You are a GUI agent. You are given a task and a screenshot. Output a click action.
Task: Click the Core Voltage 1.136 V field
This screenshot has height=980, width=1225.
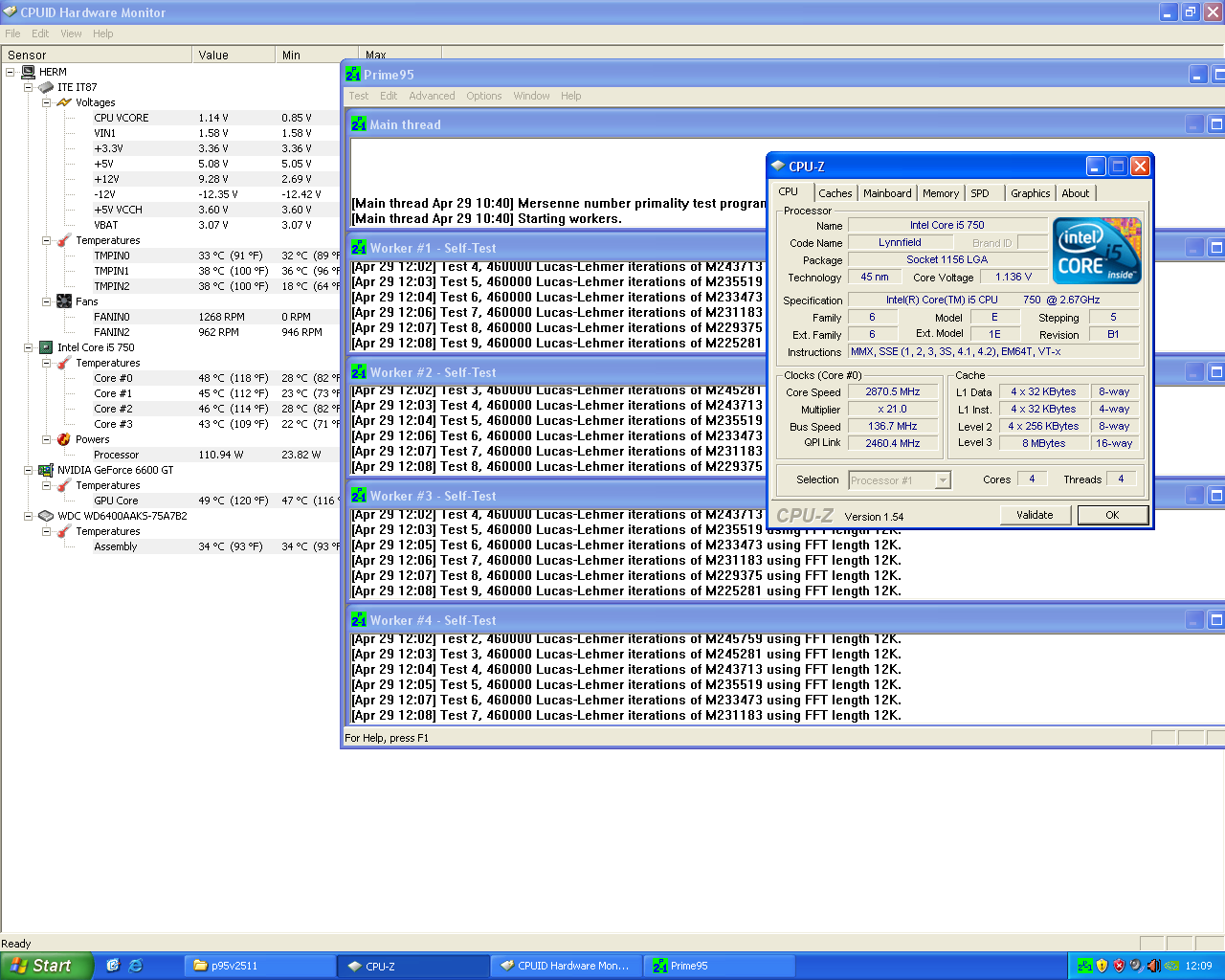1013,278
